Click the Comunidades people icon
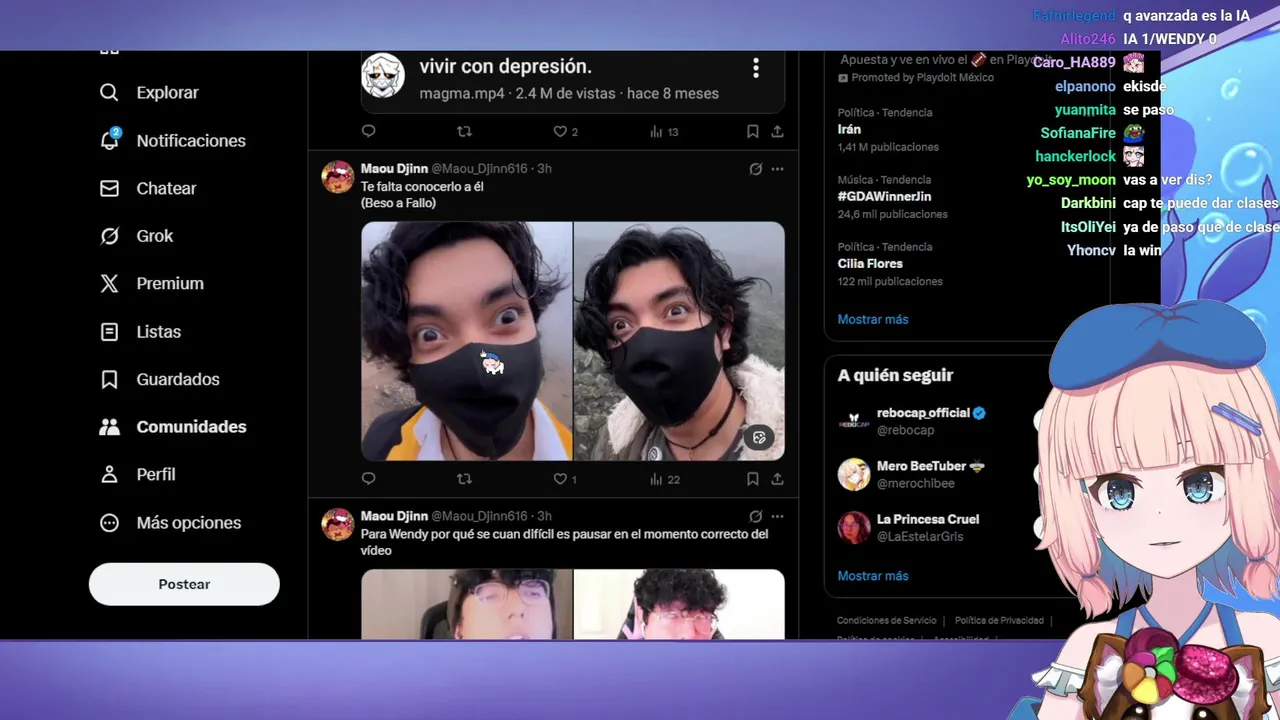The width and height of the screenshot is (1280, 720). (x=109, y=427)
